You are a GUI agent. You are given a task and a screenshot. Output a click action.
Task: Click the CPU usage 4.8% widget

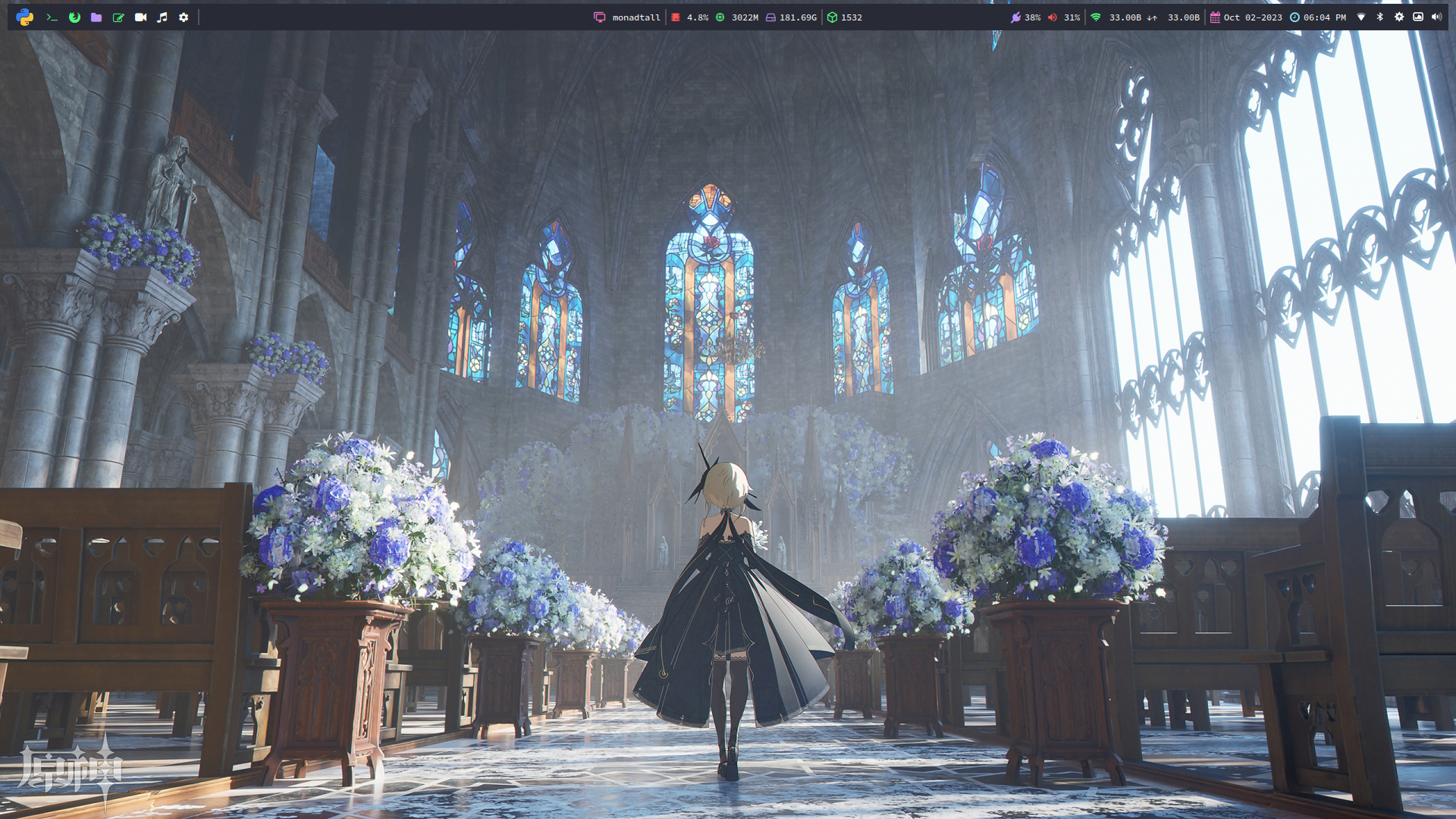point(696,17)
